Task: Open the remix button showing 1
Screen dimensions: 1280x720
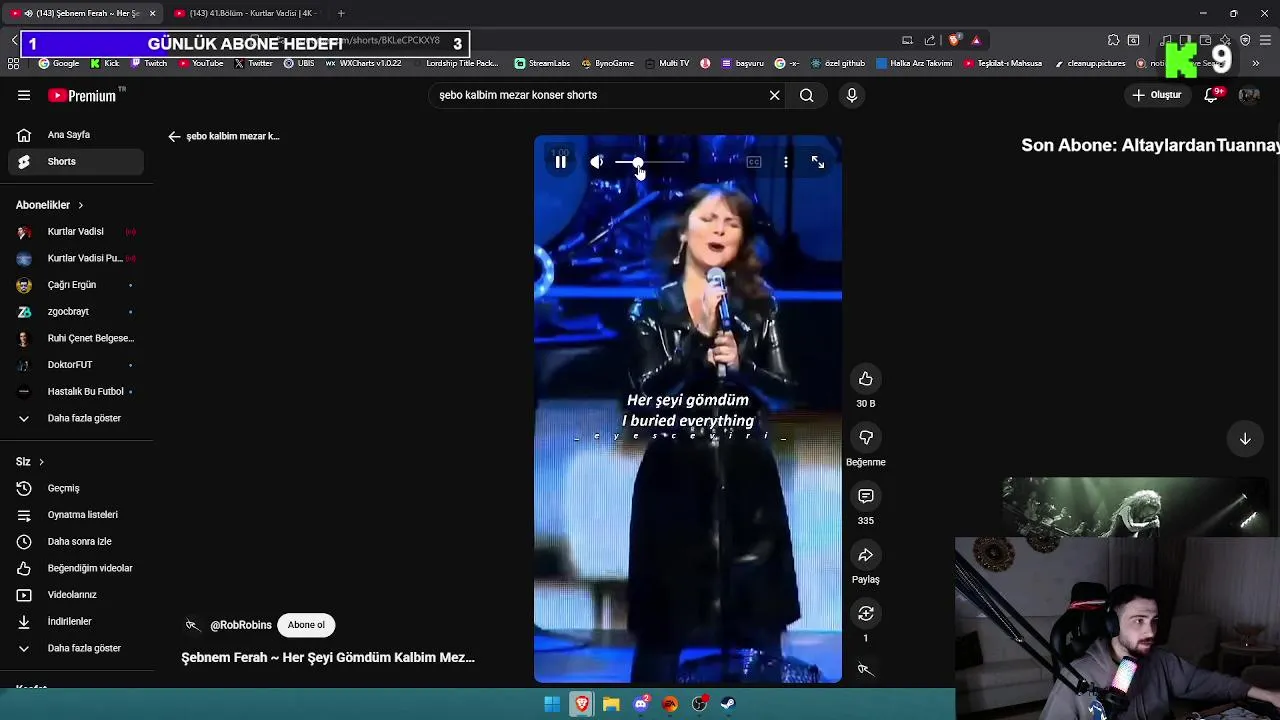Action: (866, 613)
